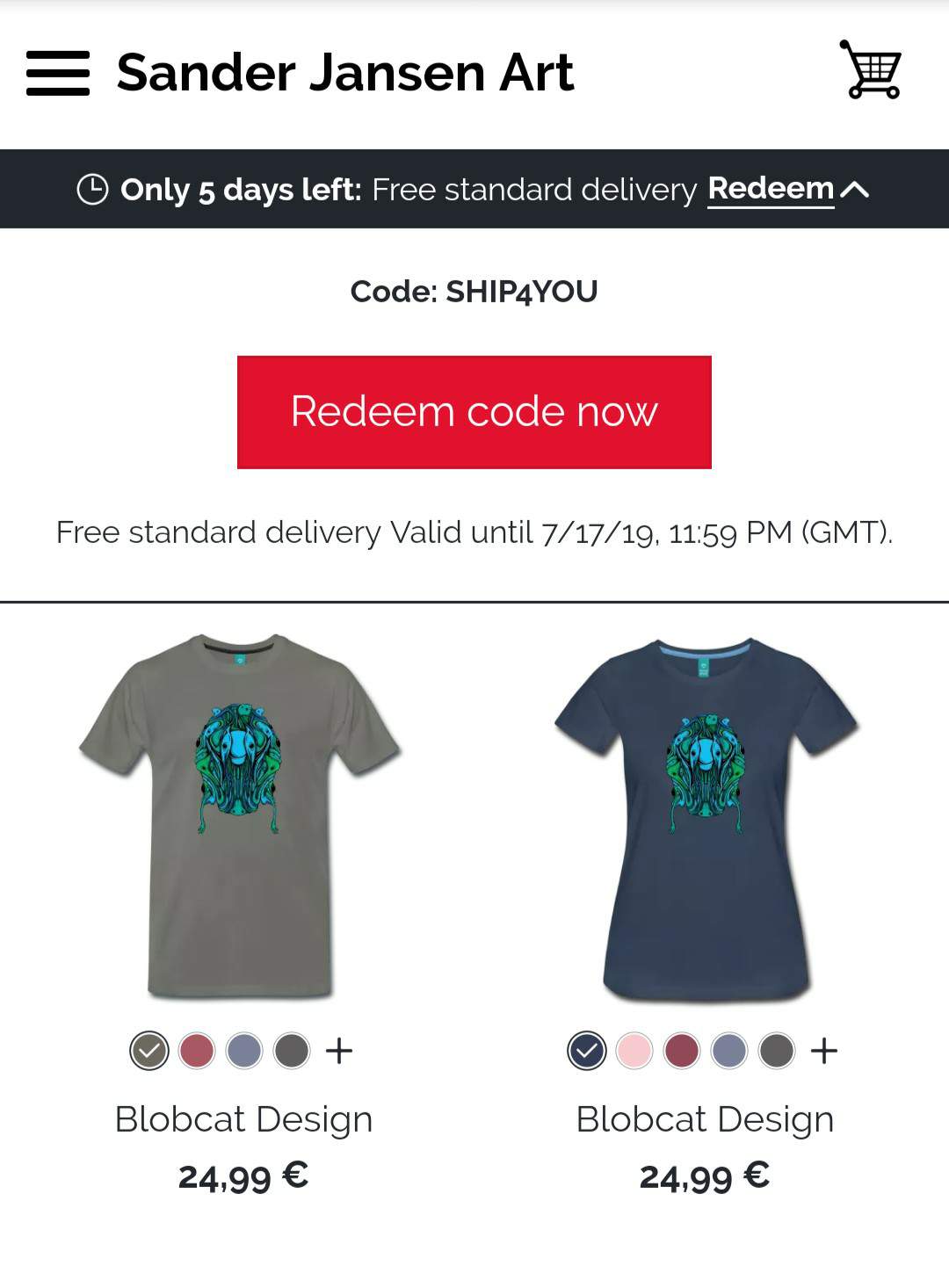Choose the burgundy swatch for the women's shirt
This screenshot has height=1288, width=949.
pos(682,1050)
